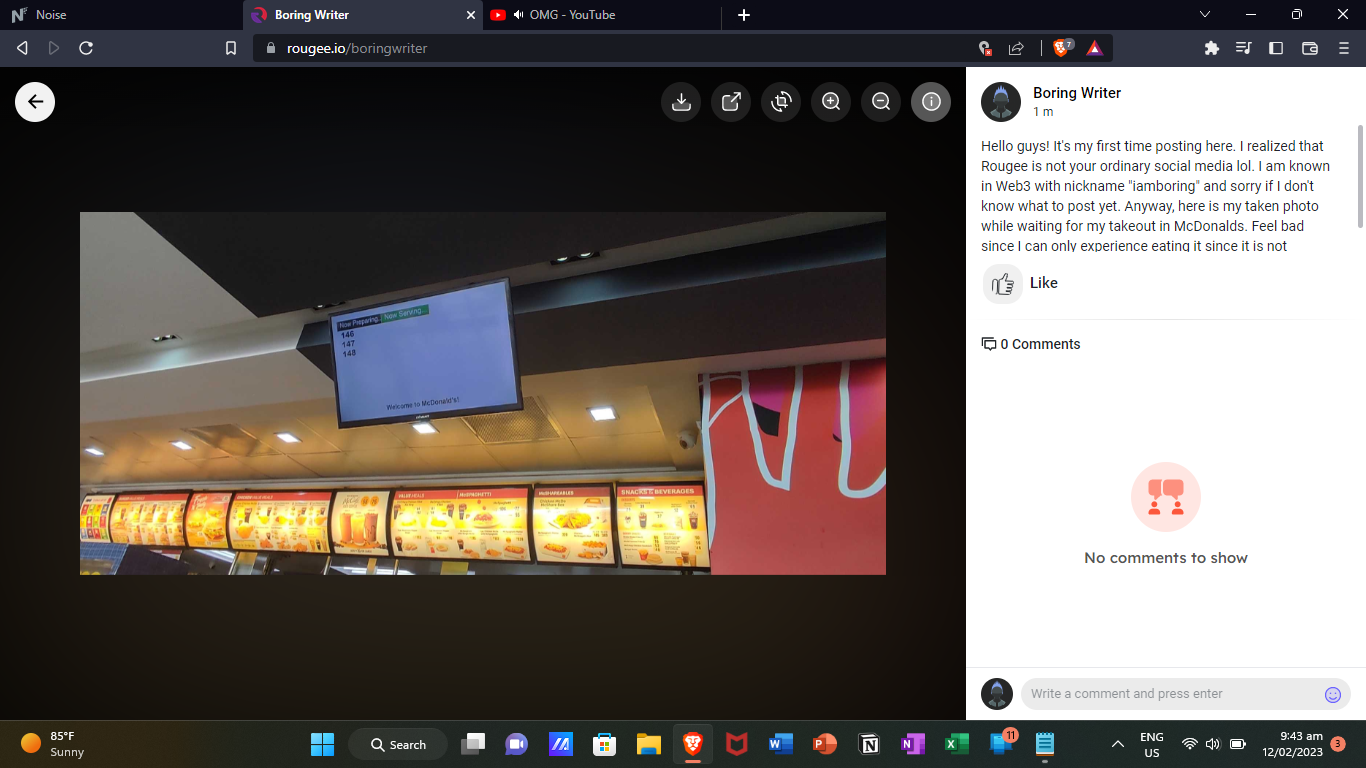View site security info via the lock icon

(x=270, y=48)
